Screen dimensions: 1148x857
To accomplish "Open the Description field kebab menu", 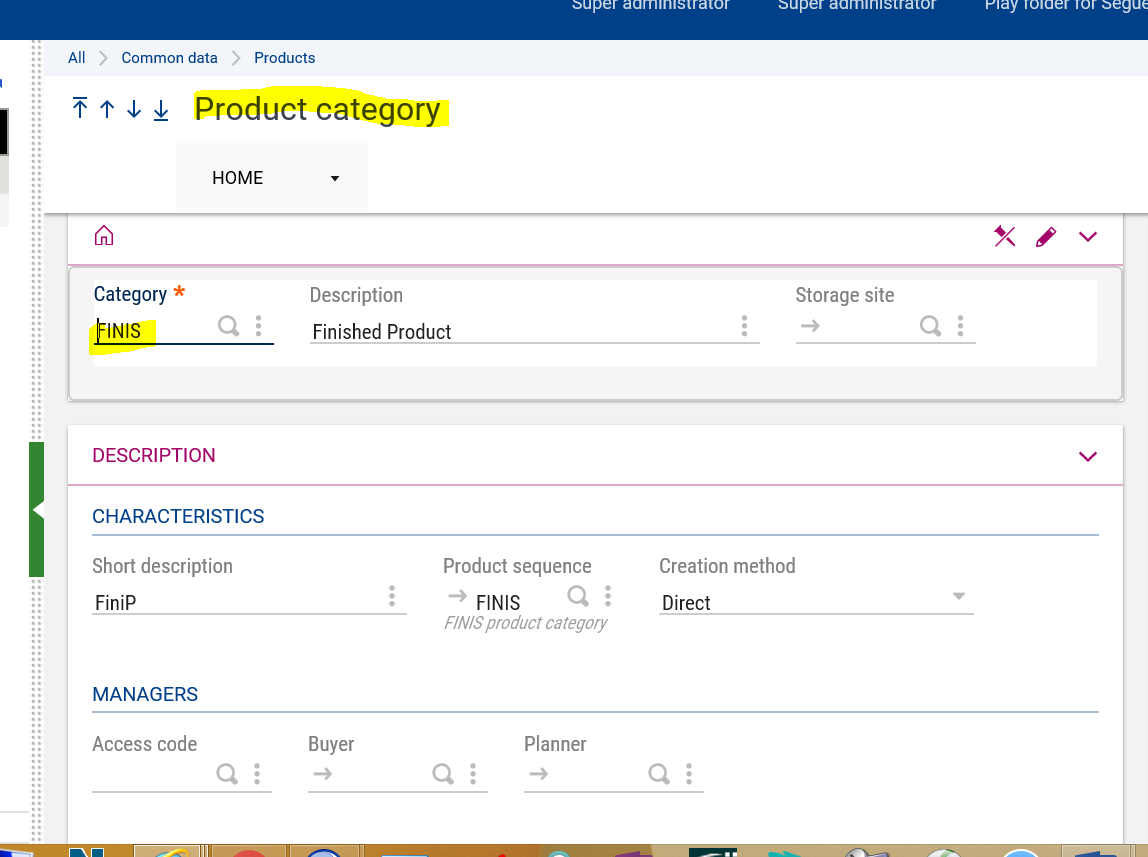I will (x=744, y=325).
